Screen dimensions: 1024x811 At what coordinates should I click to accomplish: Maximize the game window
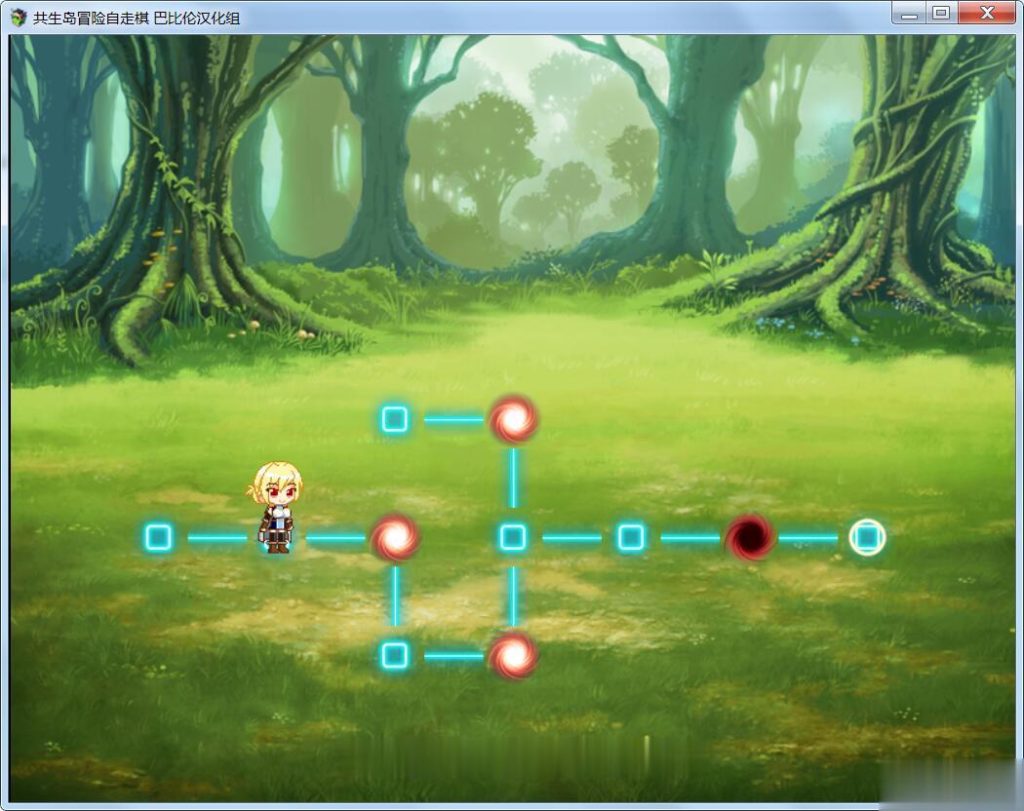pos(940,14)
